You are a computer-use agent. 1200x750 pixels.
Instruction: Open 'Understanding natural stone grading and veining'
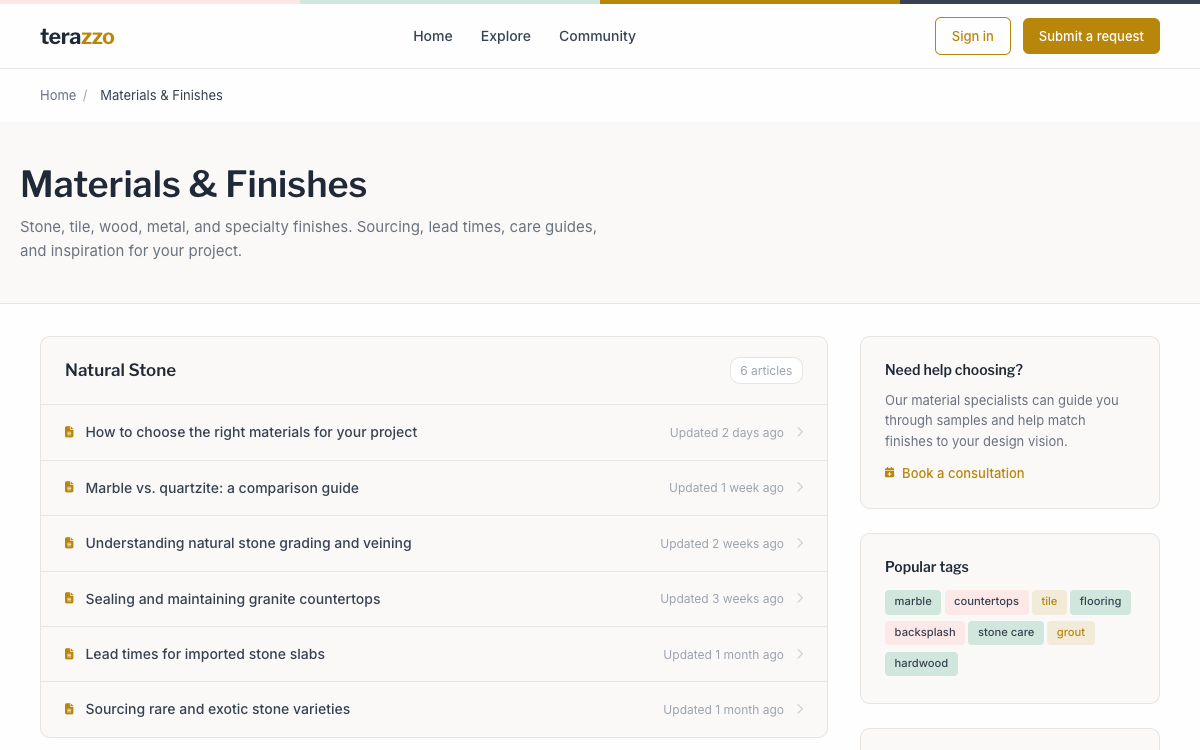434,543
